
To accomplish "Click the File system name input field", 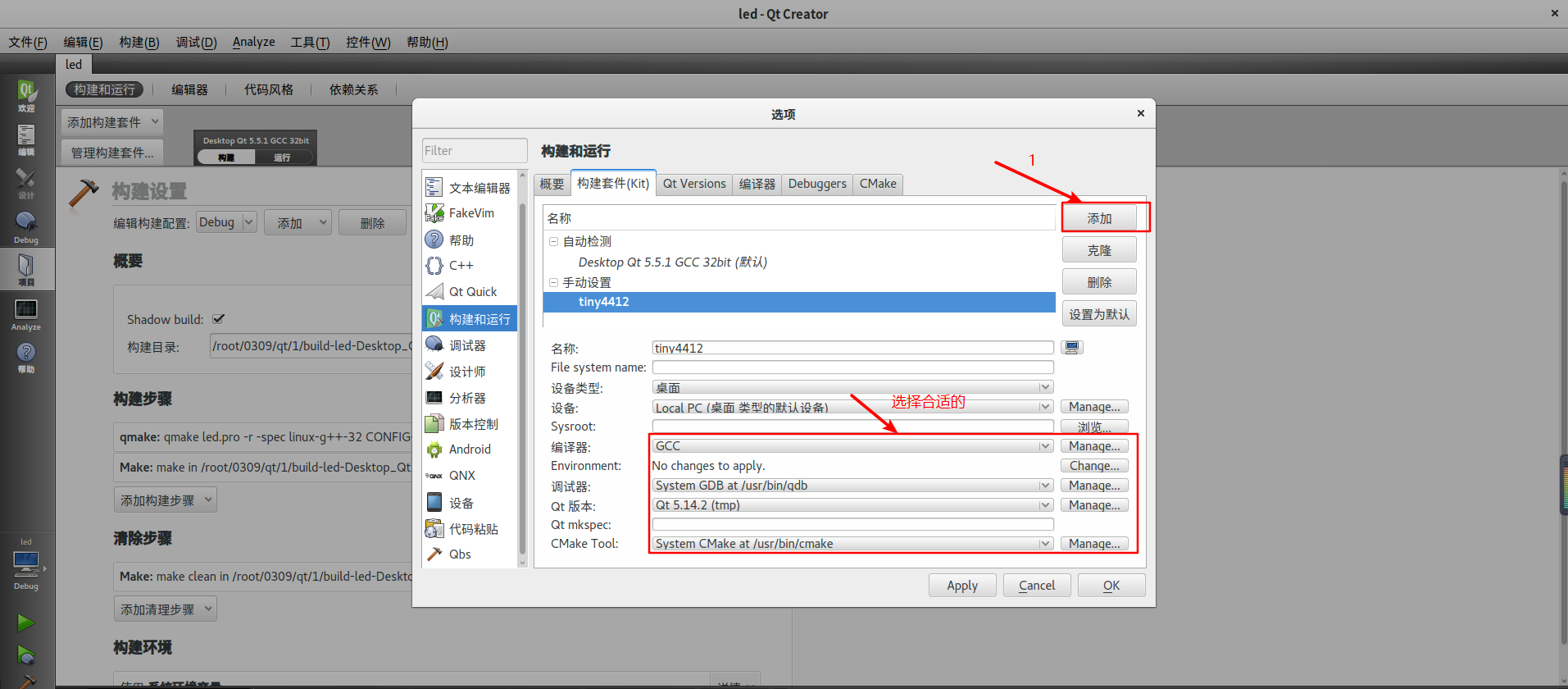I will [x=852, y=367].
